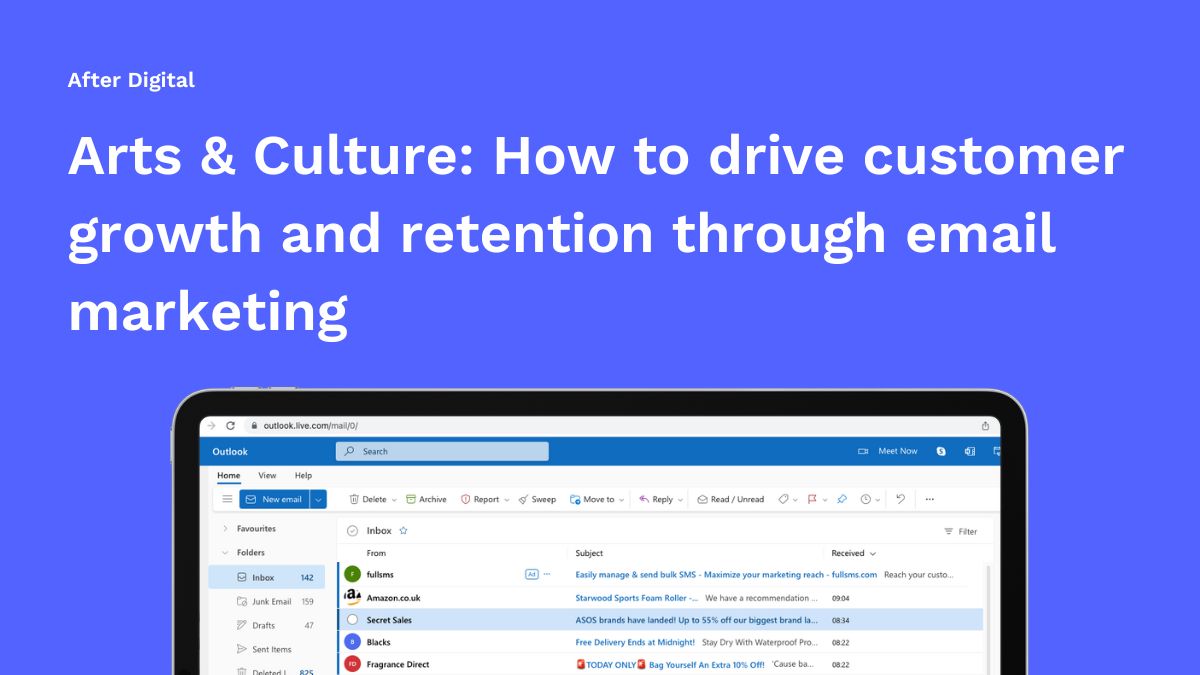1200x675 pixels.
Task: Click the Report shield icon
Action: click(465, 499)
